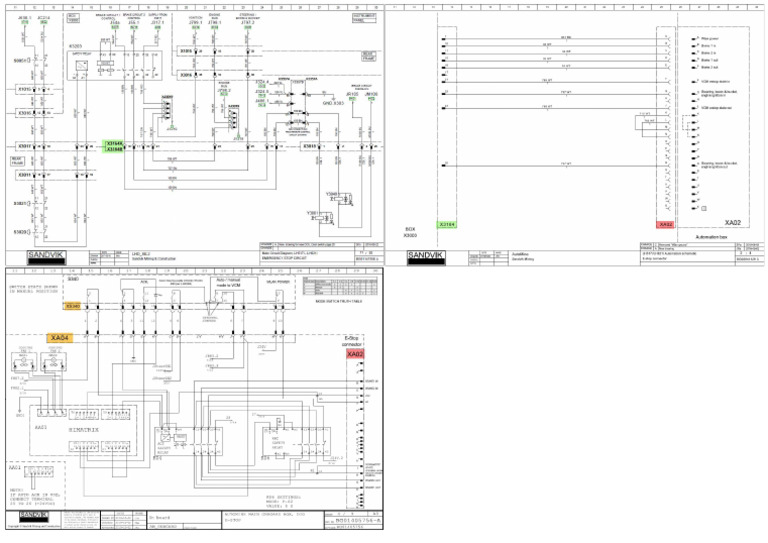Image resolution: width=768 pixels, height=543 pixels.
Task: Click the red XA02 tag under E-Stop connector
Action: [x=355, y=354]
